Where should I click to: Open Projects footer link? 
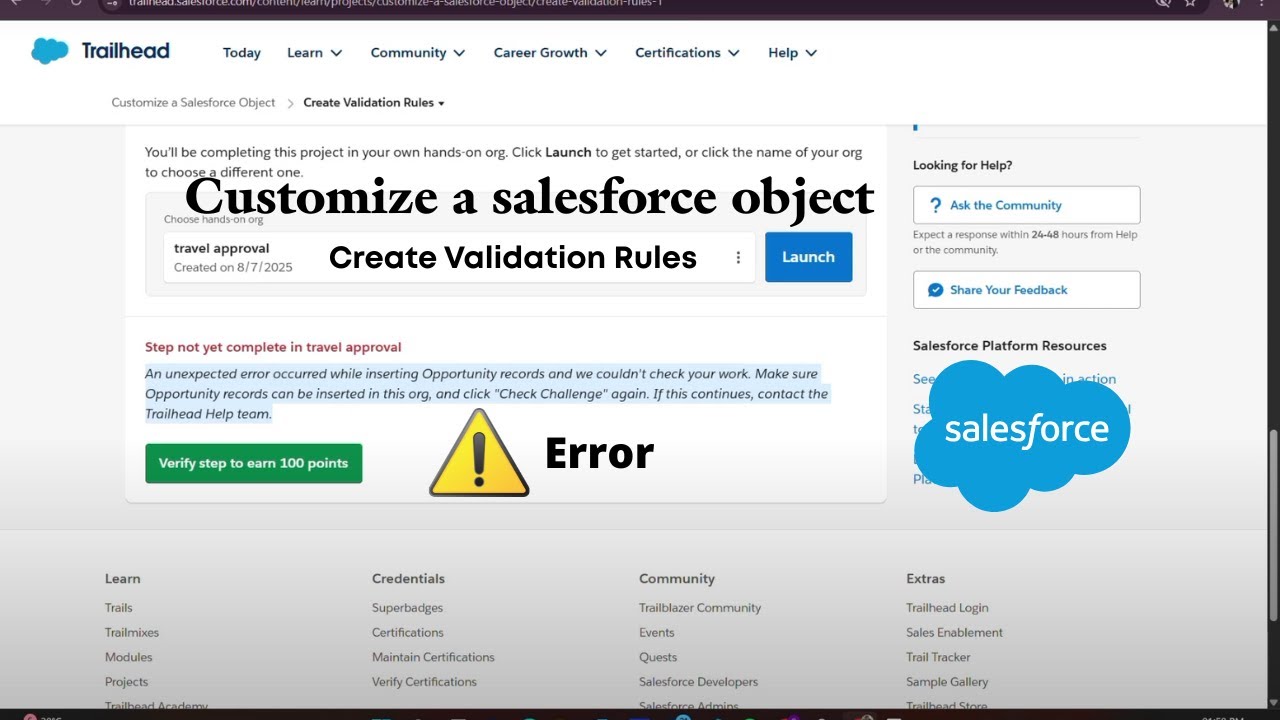[x=126, y=682]
